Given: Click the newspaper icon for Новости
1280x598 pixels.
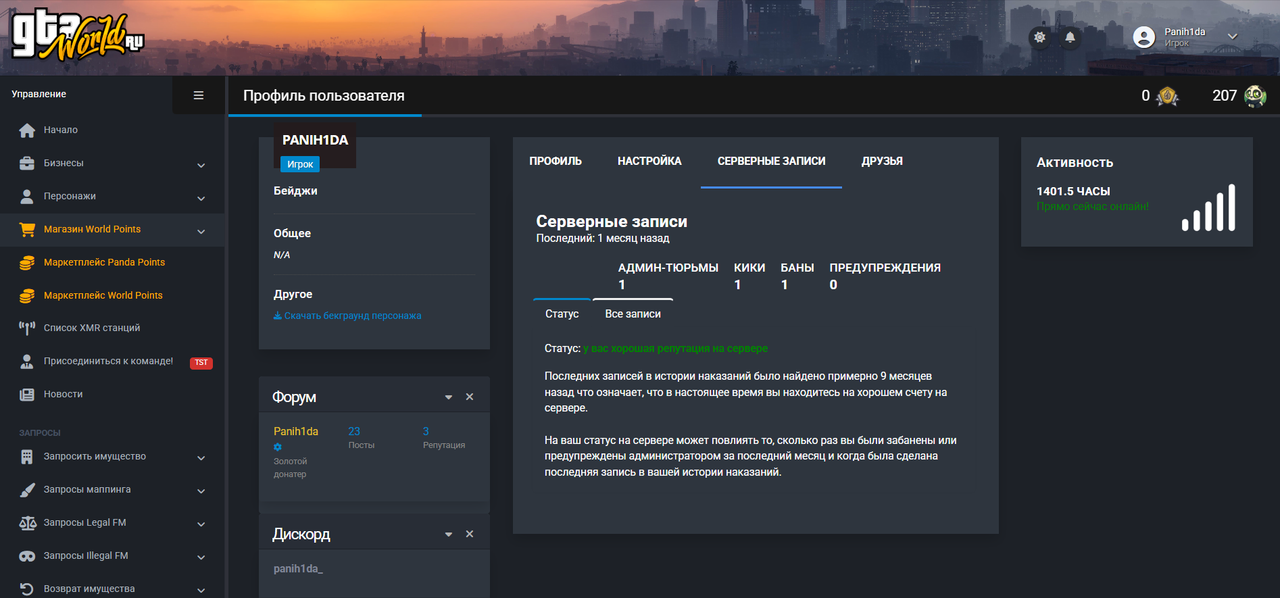Looking at the screenshot, I should click(27, 394).
